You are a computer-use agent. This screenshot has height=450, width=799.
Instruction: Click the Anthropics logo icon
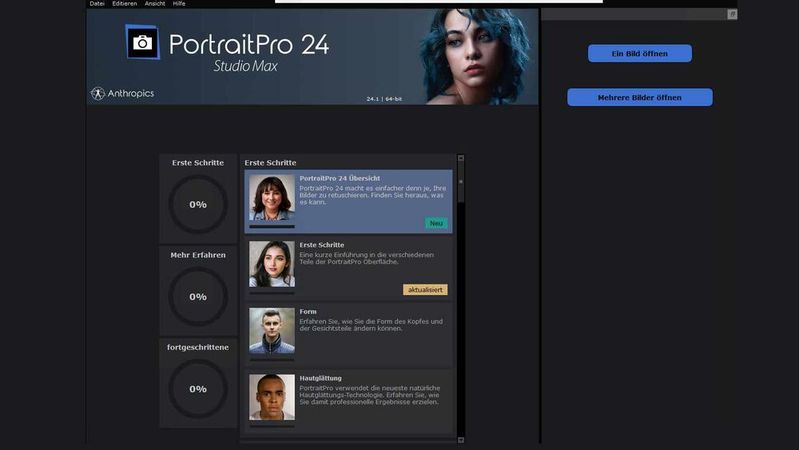pyautogui.click(x=98, y=94)
